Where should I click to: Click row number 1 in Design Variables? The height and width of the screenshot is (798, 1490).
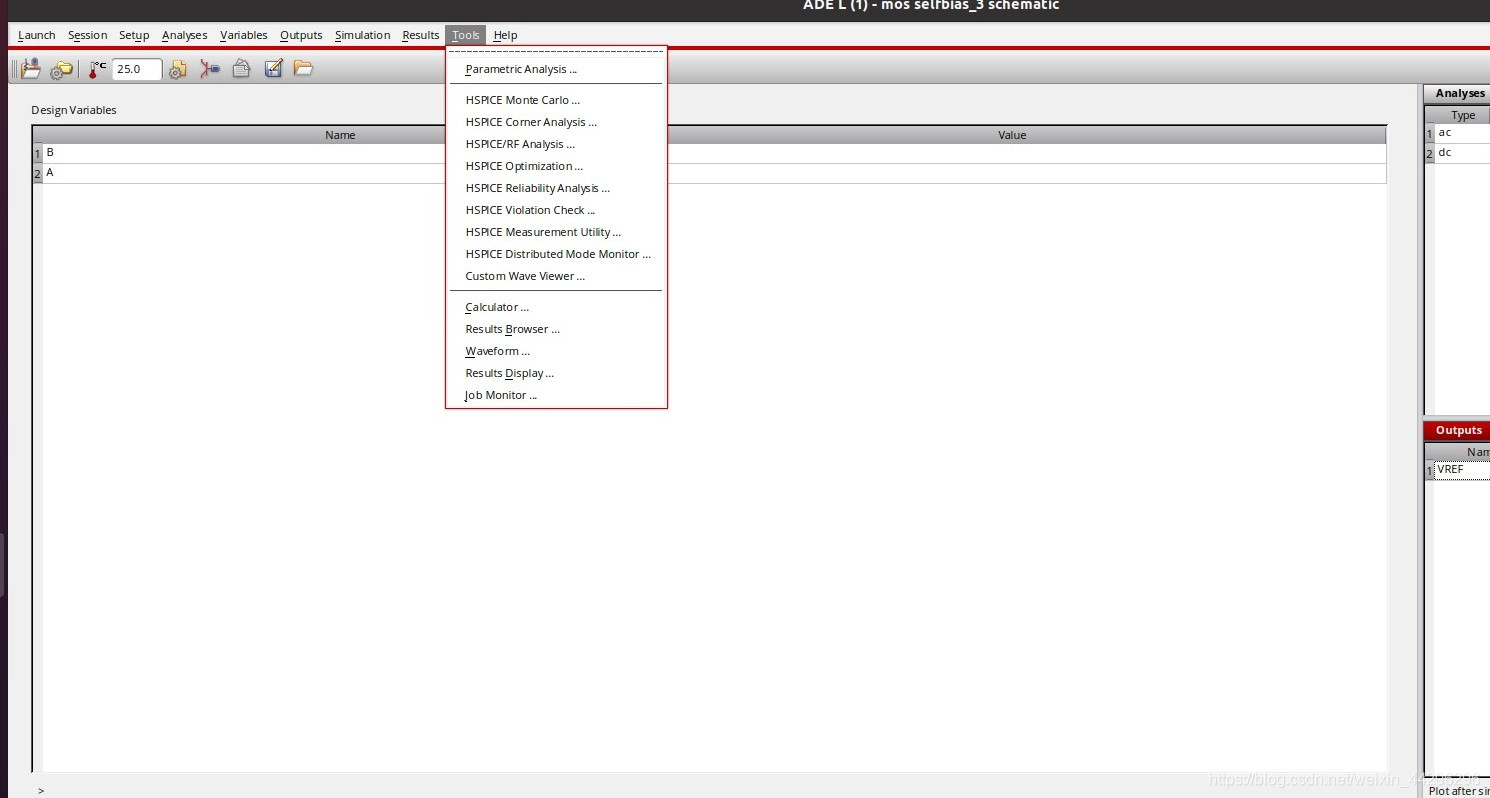38,154
